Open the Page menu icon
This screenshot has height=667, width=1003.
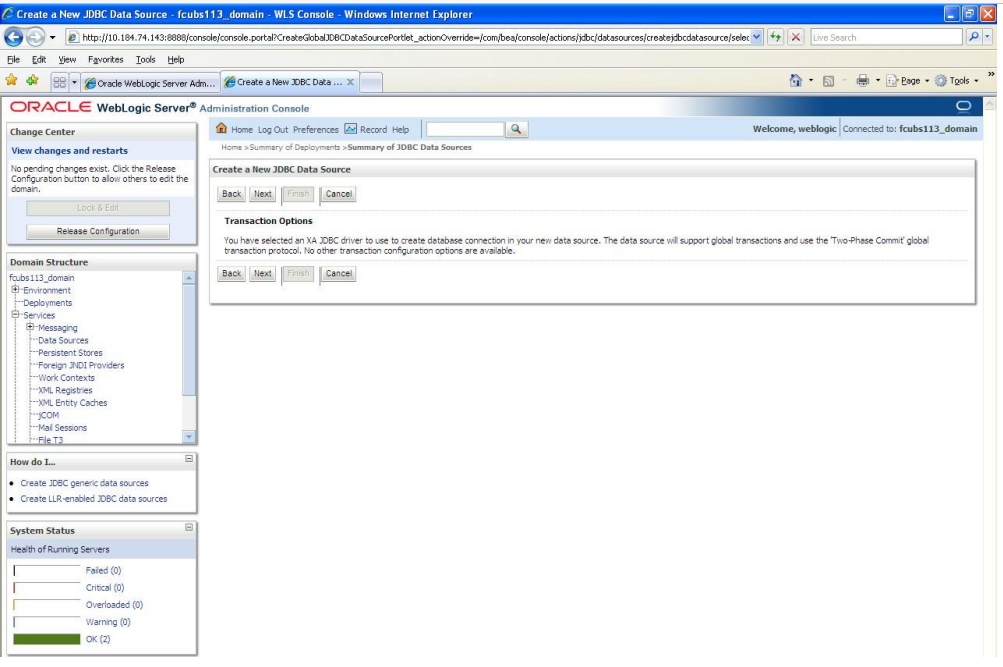point(892,81)
